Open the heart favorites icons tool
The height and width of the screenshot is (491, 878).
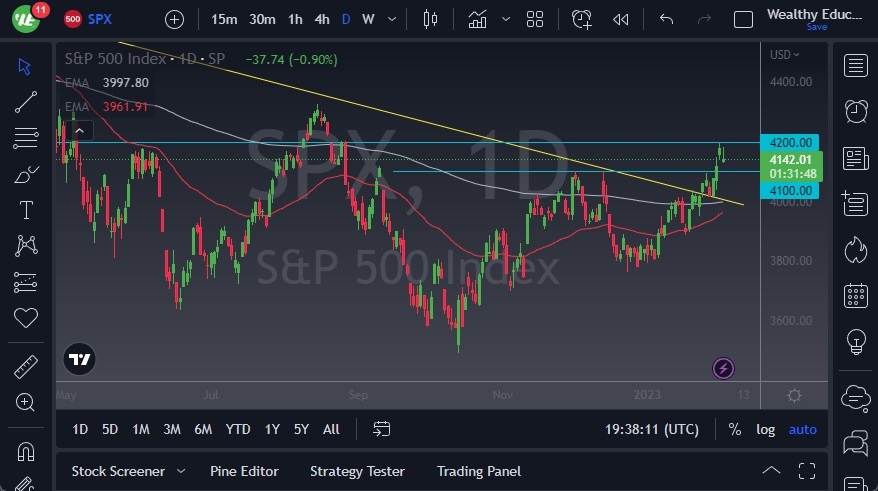[x=26, y=318]
